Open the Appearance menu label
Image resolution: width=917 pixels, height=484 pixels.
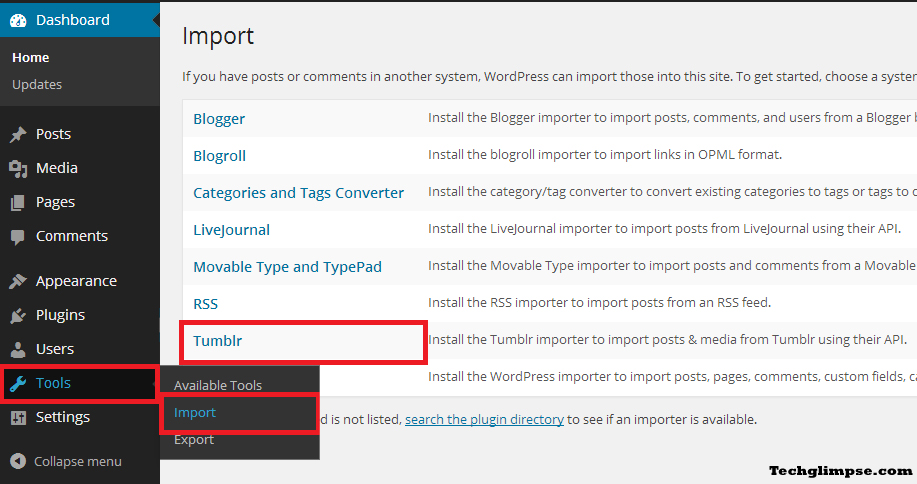[76, 281]
